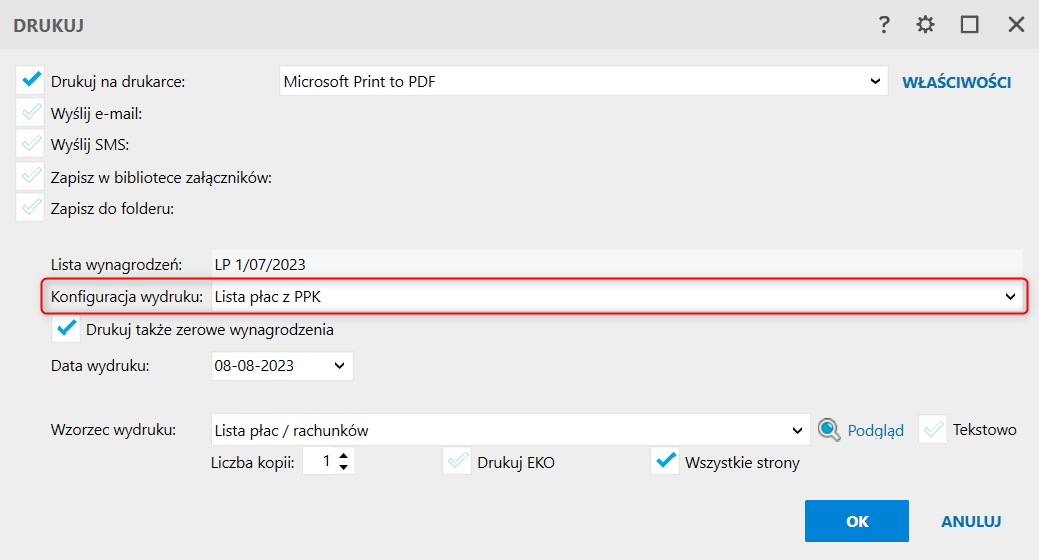
Task: Maximize the Drukuj dialog window
Action: click(969, 25)
